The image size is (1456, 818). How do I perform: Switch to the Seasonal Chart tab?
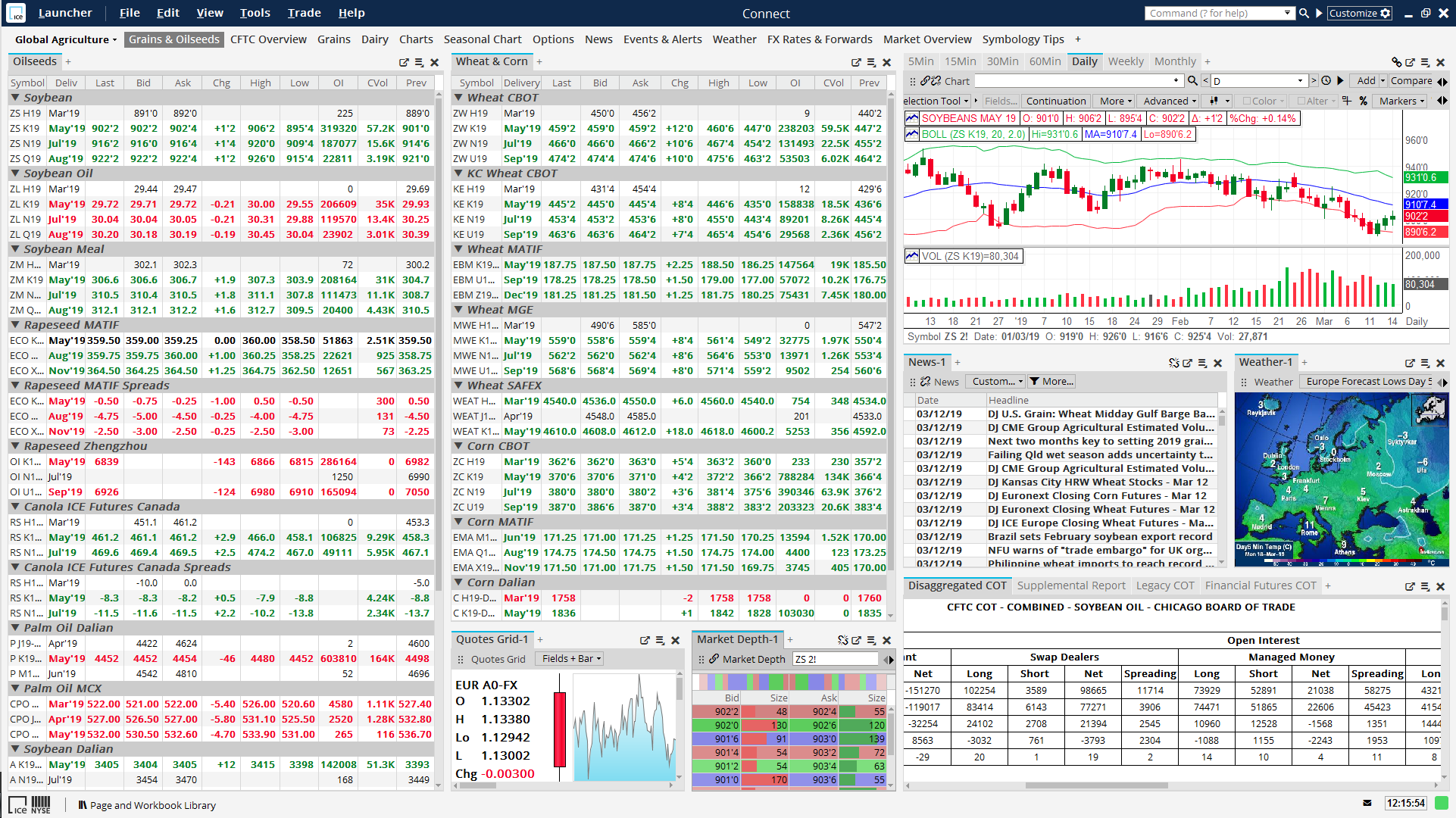[x=483, y=39]
